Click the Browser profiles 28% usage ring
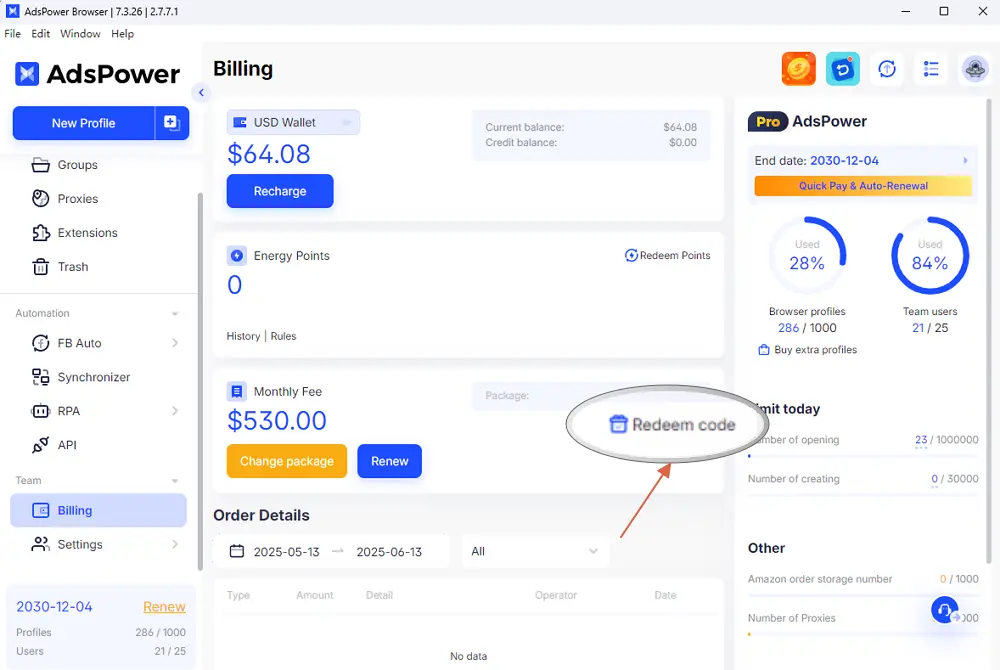 coord(807,255)
